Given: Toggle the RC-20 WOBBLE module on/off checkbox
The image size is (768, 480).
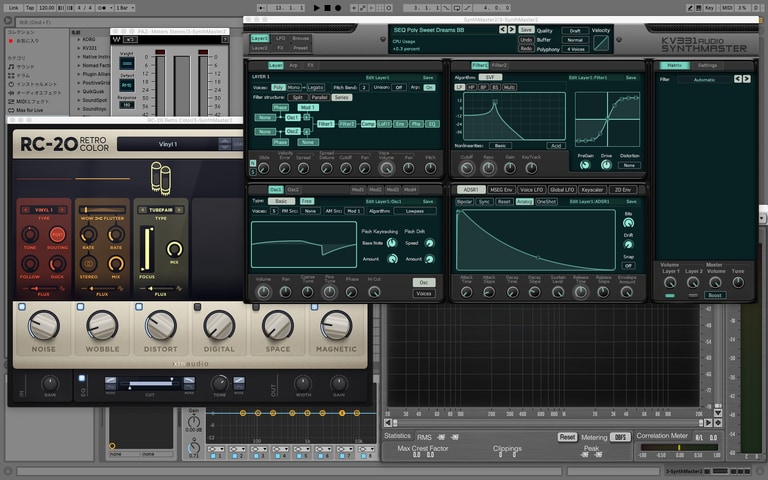Looking at the screenshot, I should (x=80, y=307).
